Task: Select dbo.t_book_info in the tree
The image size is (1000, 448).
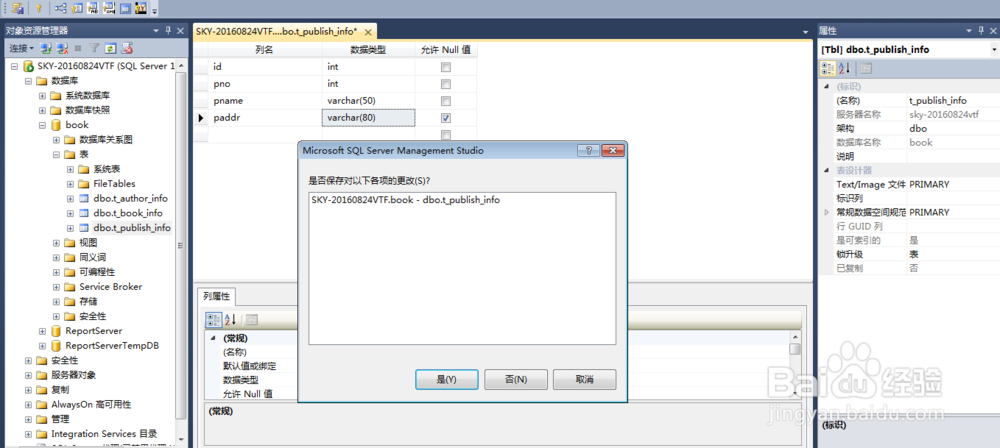Action: (128, 213)
